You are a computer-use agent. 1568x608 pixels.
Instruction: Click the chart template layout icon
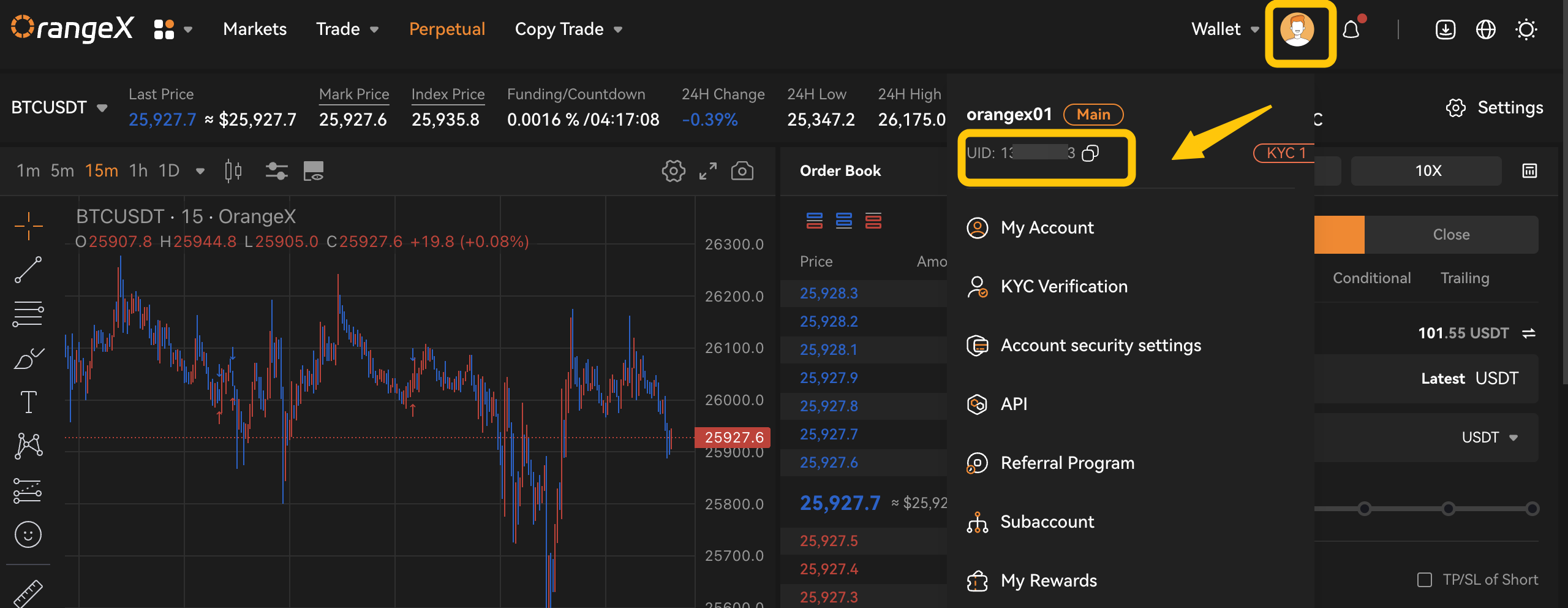[314, 170]
